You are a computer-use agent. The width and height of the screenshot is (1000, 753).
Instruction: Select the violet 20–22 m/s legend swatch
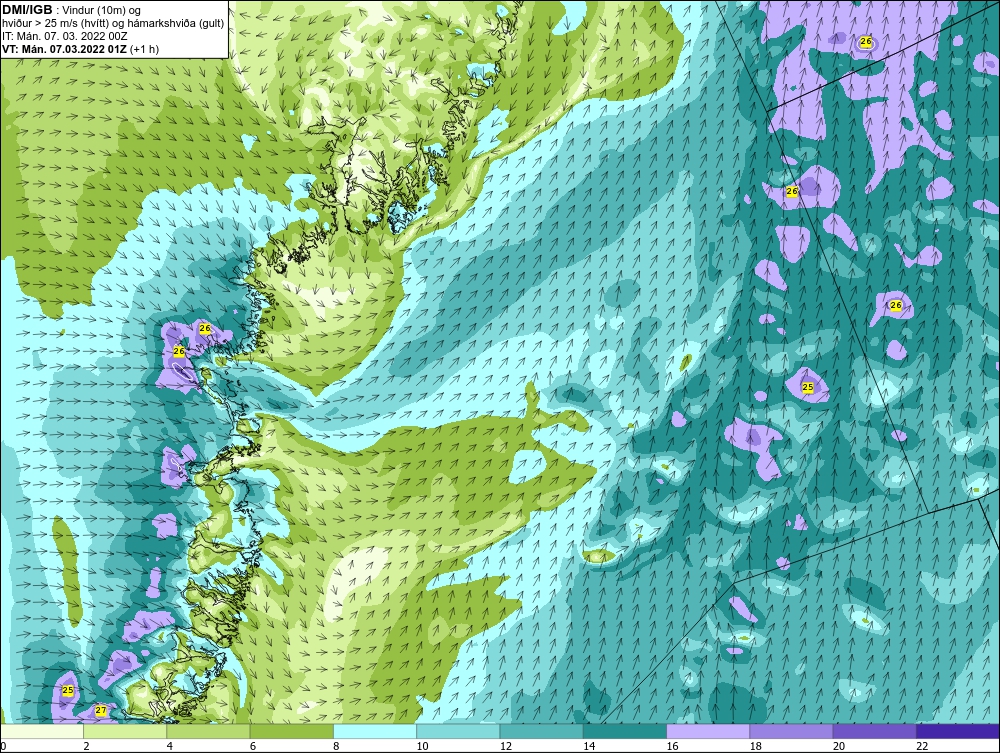[875, 731]
